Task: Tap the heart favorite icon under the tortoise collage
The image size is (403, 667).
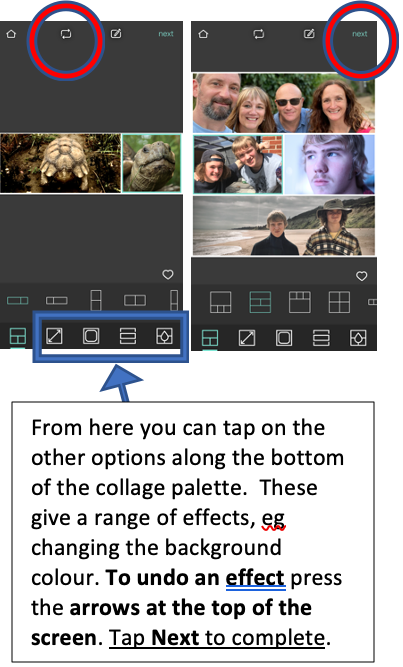Action: pos(168,275)
